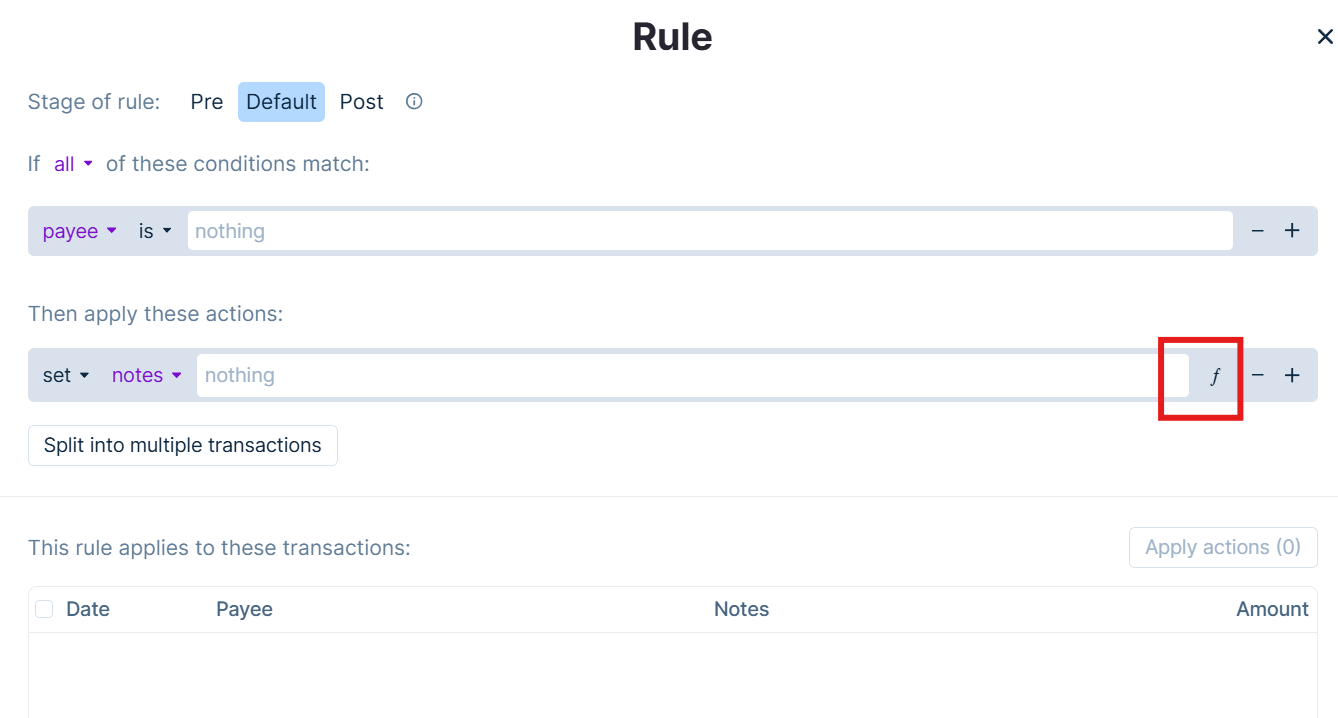Open the 'set' action dropdown
The height and width of the screenshot is (718, 1338).
coord(65,375)
